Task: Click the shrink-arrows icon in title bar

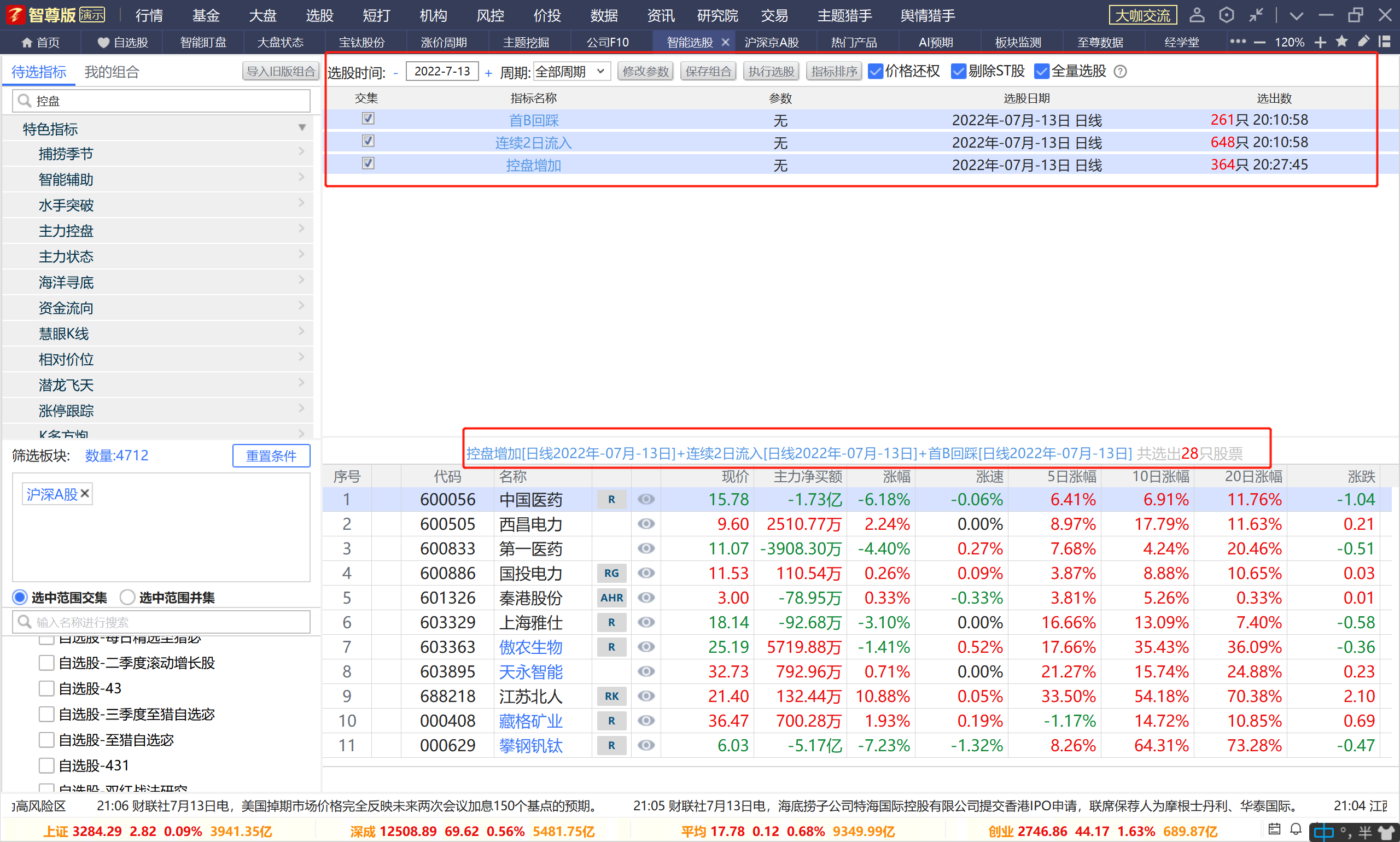Action: coord(1256,15)
